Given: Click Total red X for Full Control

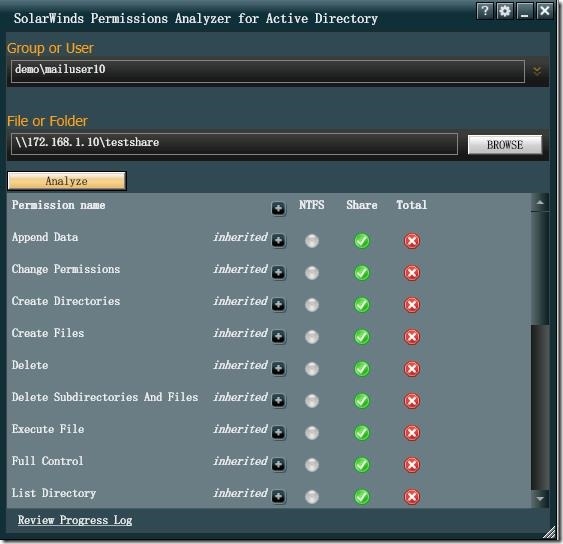Looking at the screenshot, I should click(412, 464).
